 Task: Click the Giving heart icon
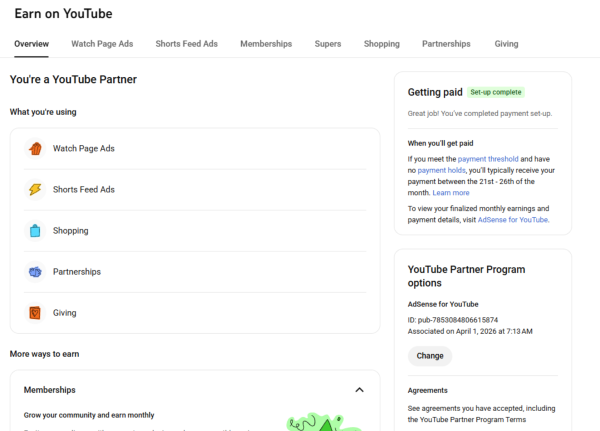coord(35,313)
